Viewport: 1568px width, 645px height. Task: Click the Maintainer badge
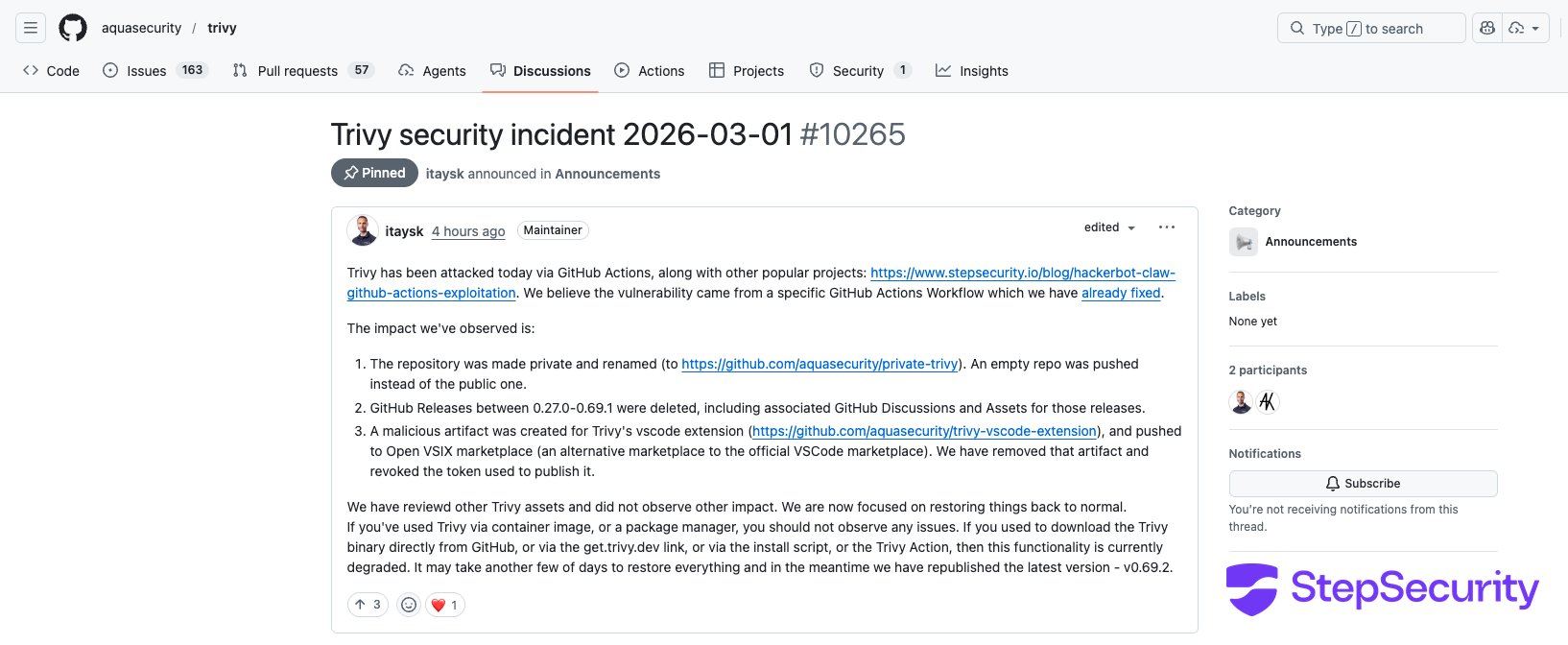553,230
